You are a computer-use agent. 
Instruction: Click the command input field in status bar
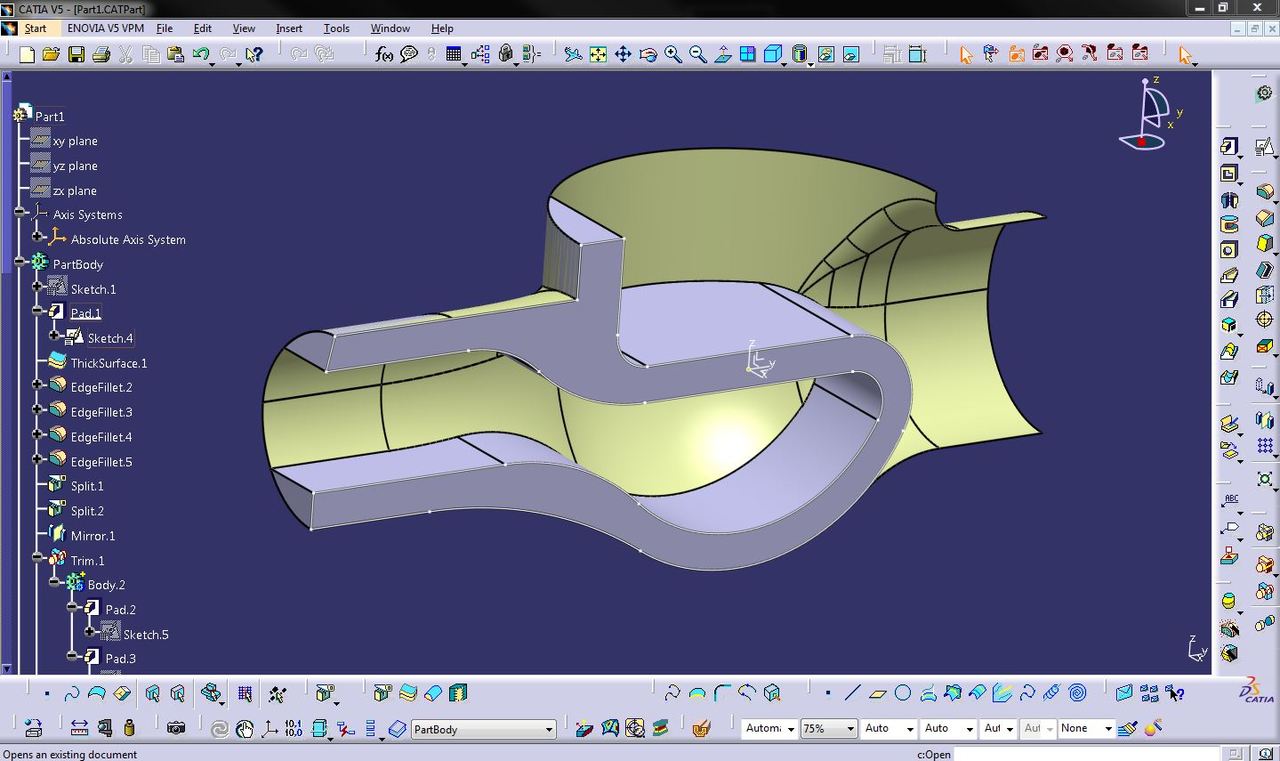pos(1086,754)
